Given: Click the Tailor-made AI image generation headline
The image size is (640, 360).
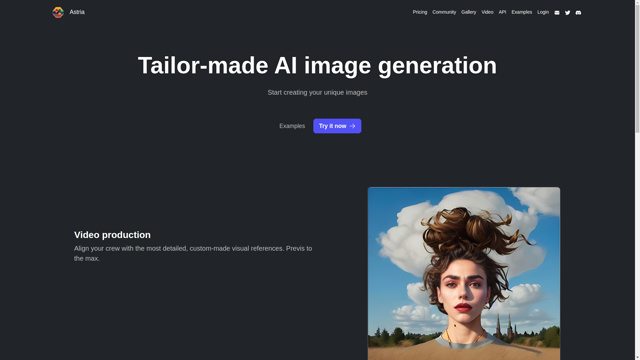Looking at the screenshot, I should tap(318, 66).
